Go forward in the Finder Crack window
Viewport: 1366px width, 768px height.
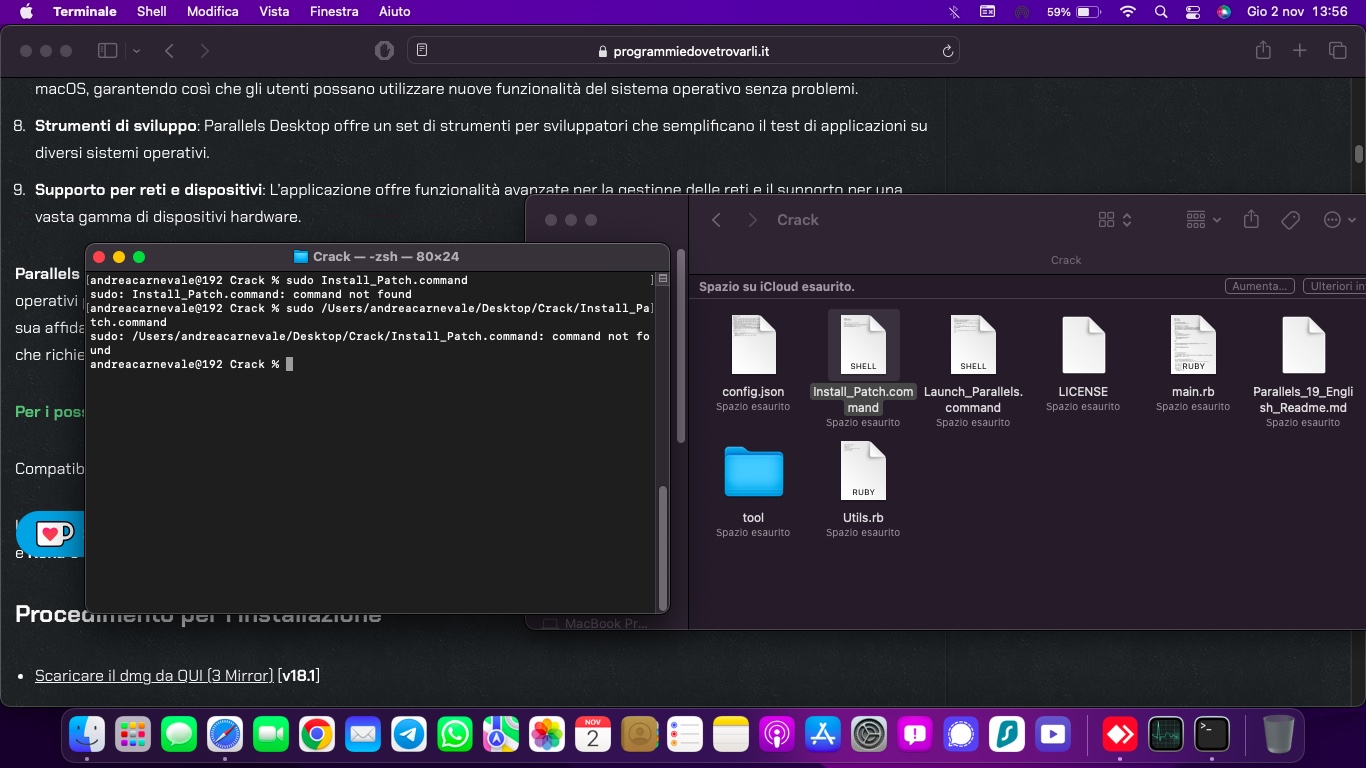753,220
